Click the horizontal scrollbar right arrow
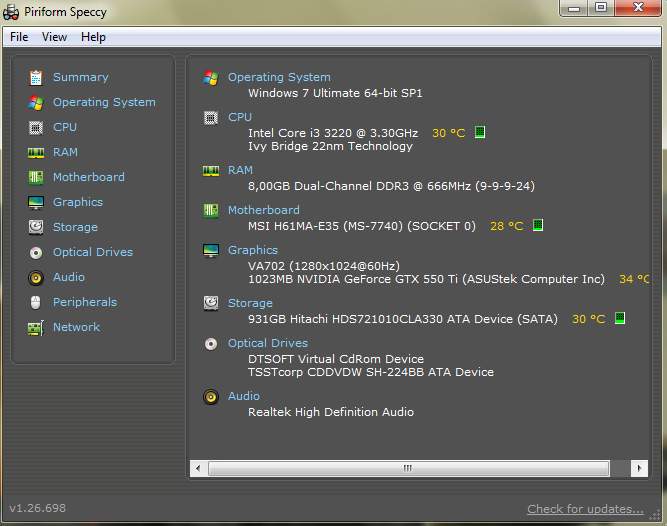Screen dimensions: 667x526 point(639,469)
